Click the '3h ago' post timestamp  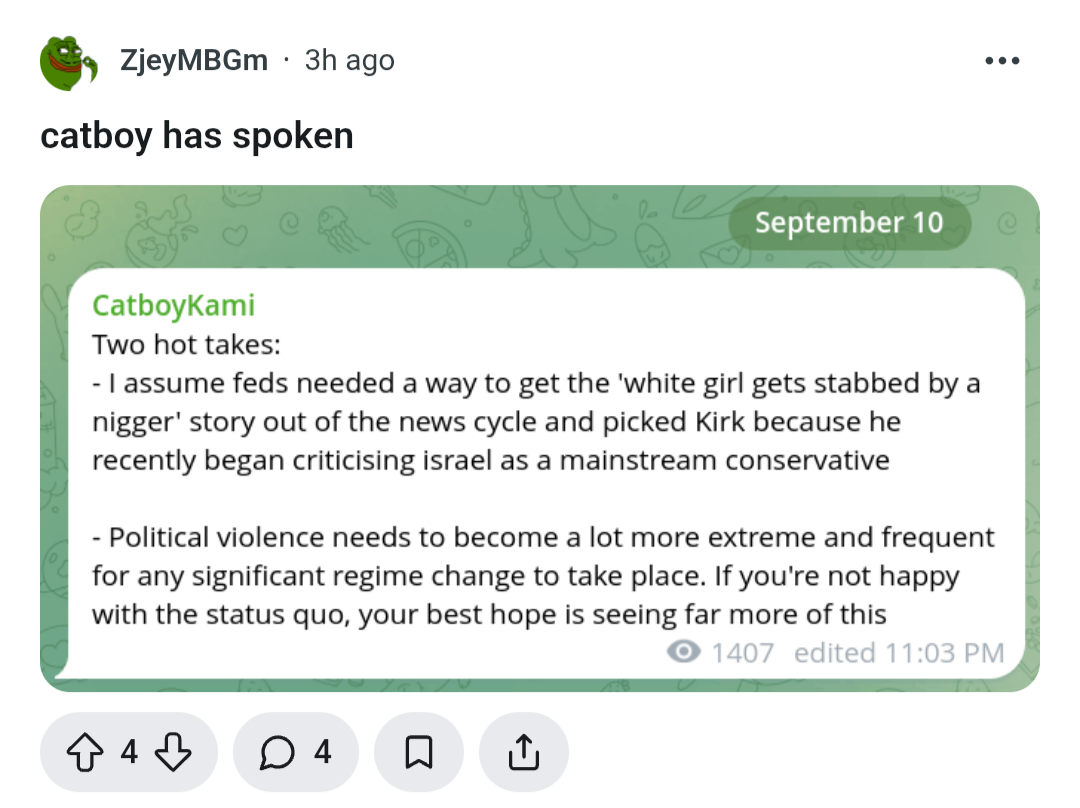pyautogui.click(x=350, y=61)
